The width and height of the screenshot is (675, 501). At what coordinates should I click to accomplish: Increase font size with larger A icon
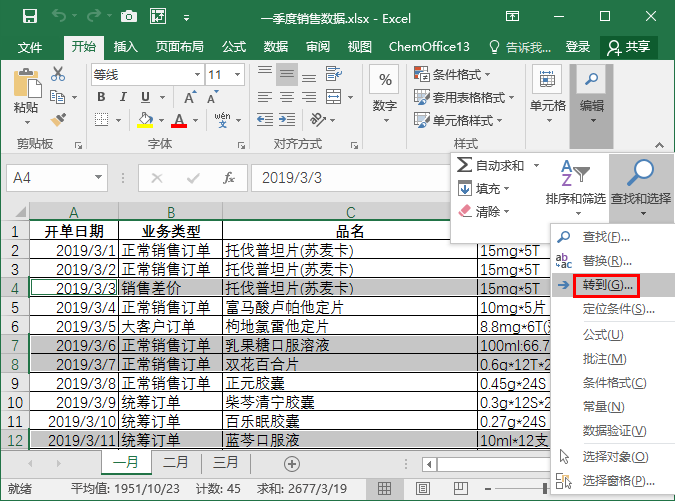pyautogui.click(x=189, y=97)
